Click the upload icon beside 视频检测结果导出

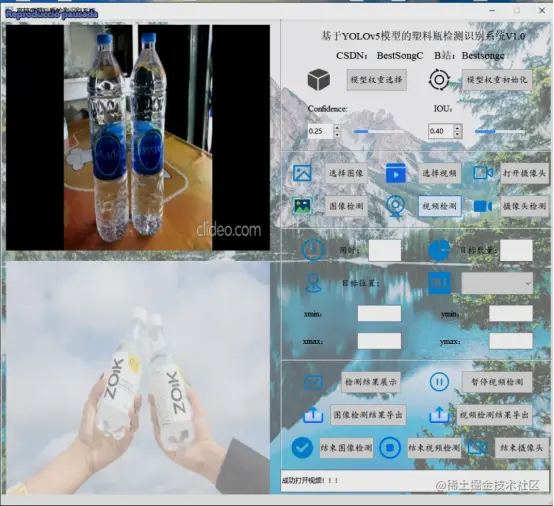pyautogui.click(x=439, y=414)
